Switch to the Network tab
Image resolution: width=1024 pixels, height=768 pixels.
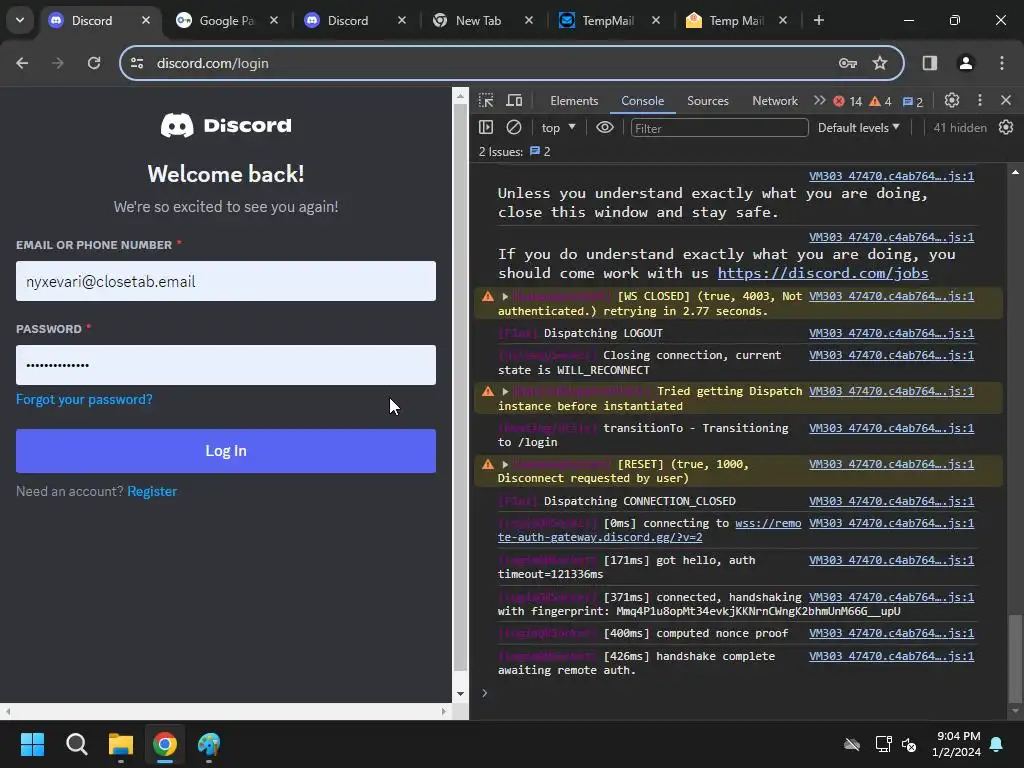775,101
